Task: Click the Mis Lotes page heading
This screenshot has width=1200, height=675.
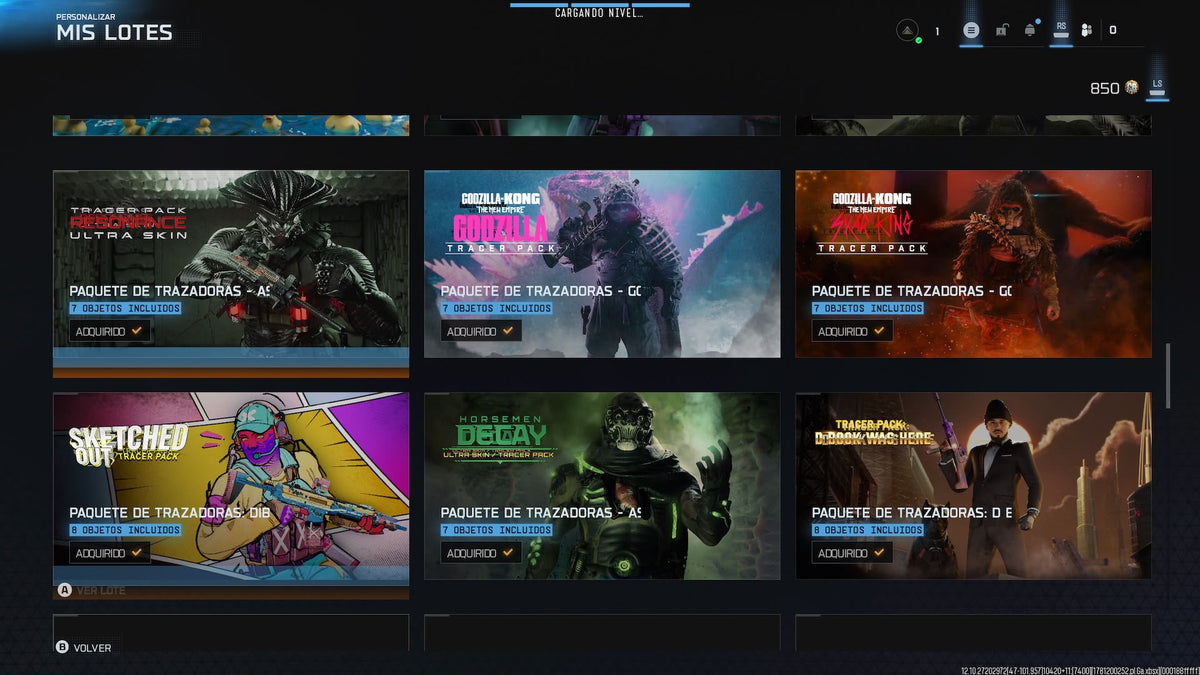Action: tap(114, 32)
